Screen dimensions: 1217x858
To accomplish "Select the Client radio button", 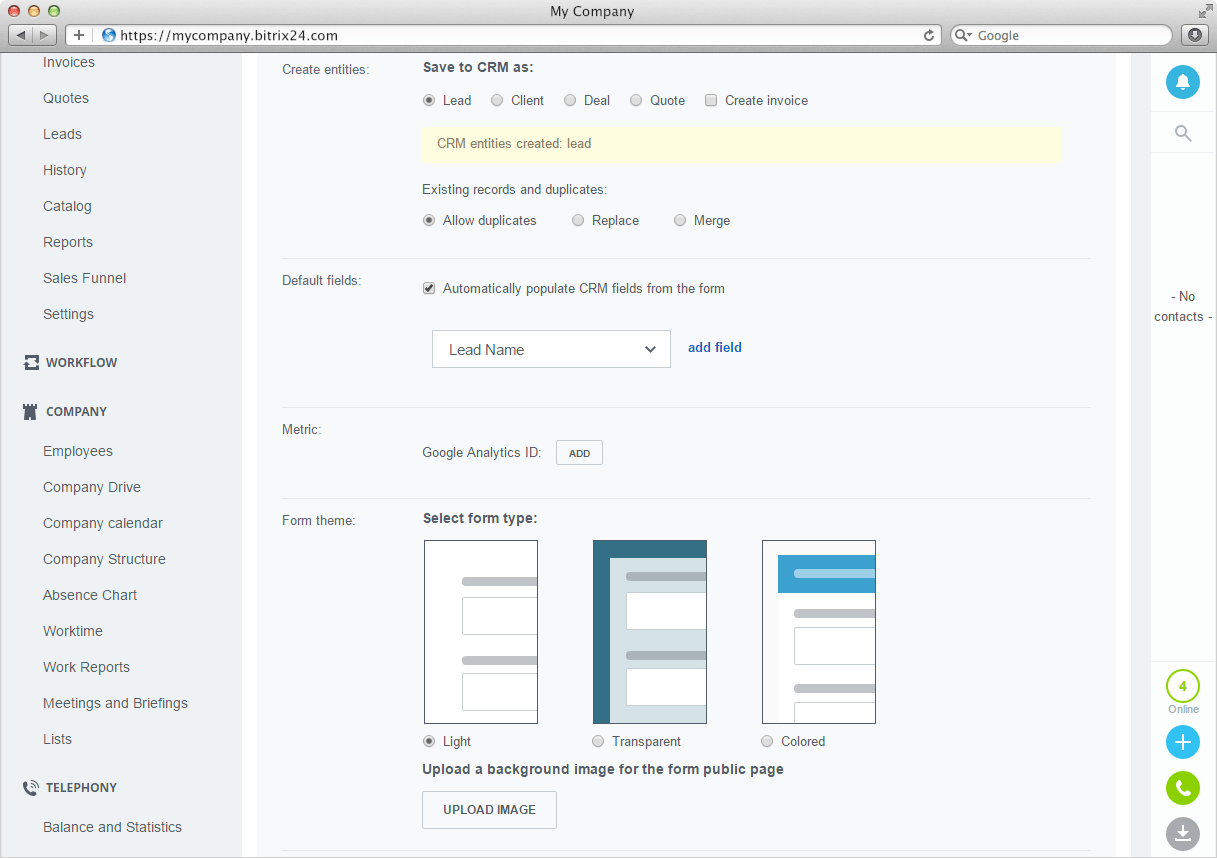I will coord(496,100).
